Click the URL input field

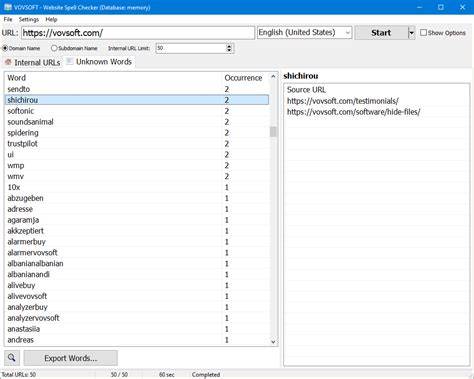point(138,33)
